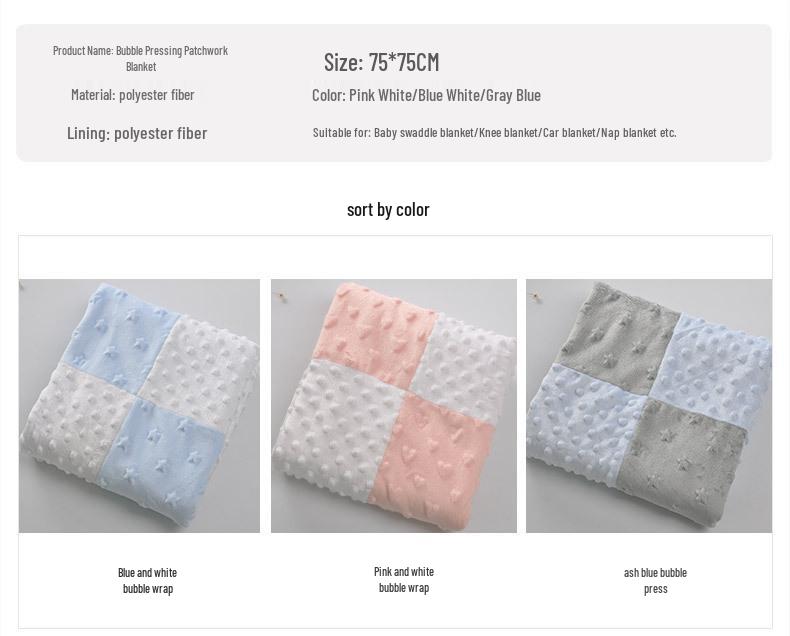The width and height of the screenshot is (790, 636).
Task: Click the Color options text line
Action: pyautogui.click(x=426, y=95)
